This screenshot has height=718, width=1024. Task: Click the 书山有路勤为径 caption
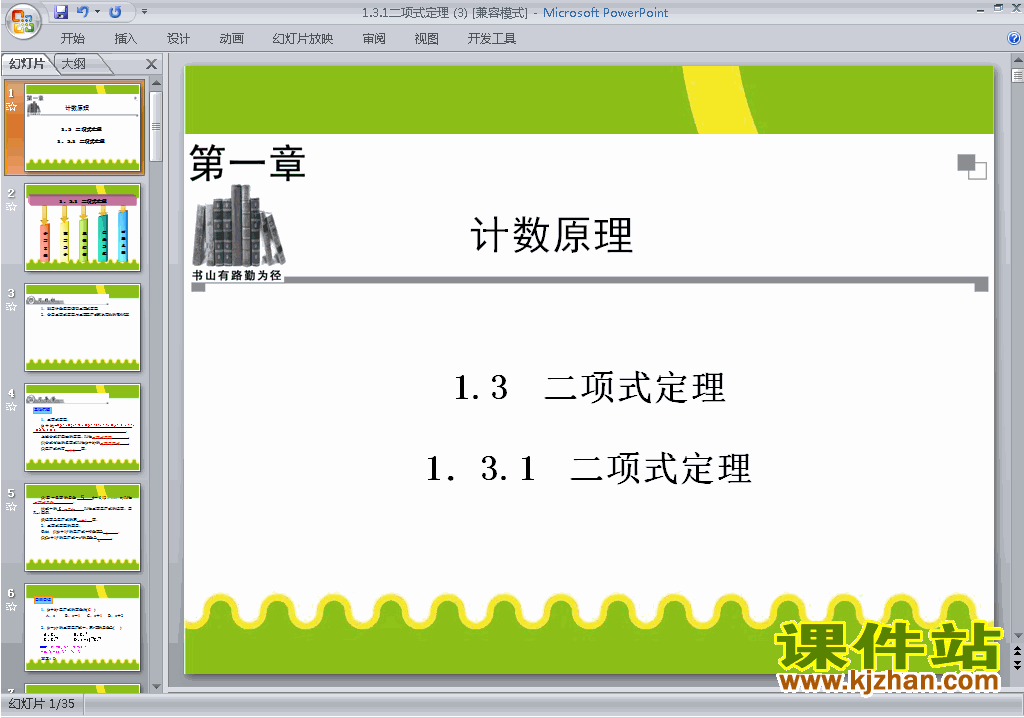[237, 276]
